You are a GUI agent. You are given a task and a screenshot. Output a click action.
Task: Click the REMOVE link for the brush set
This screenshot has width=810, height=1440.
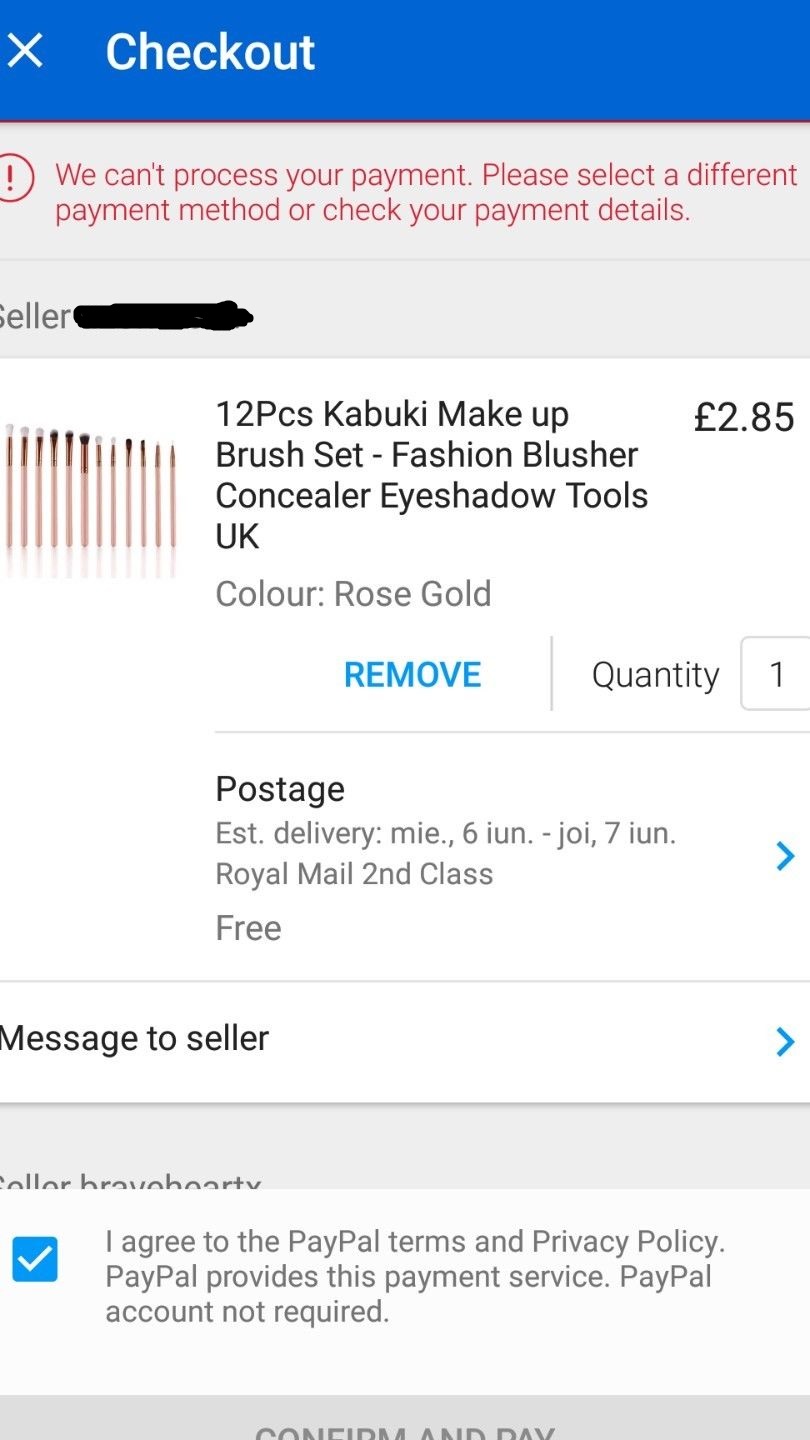pos(412,675)
